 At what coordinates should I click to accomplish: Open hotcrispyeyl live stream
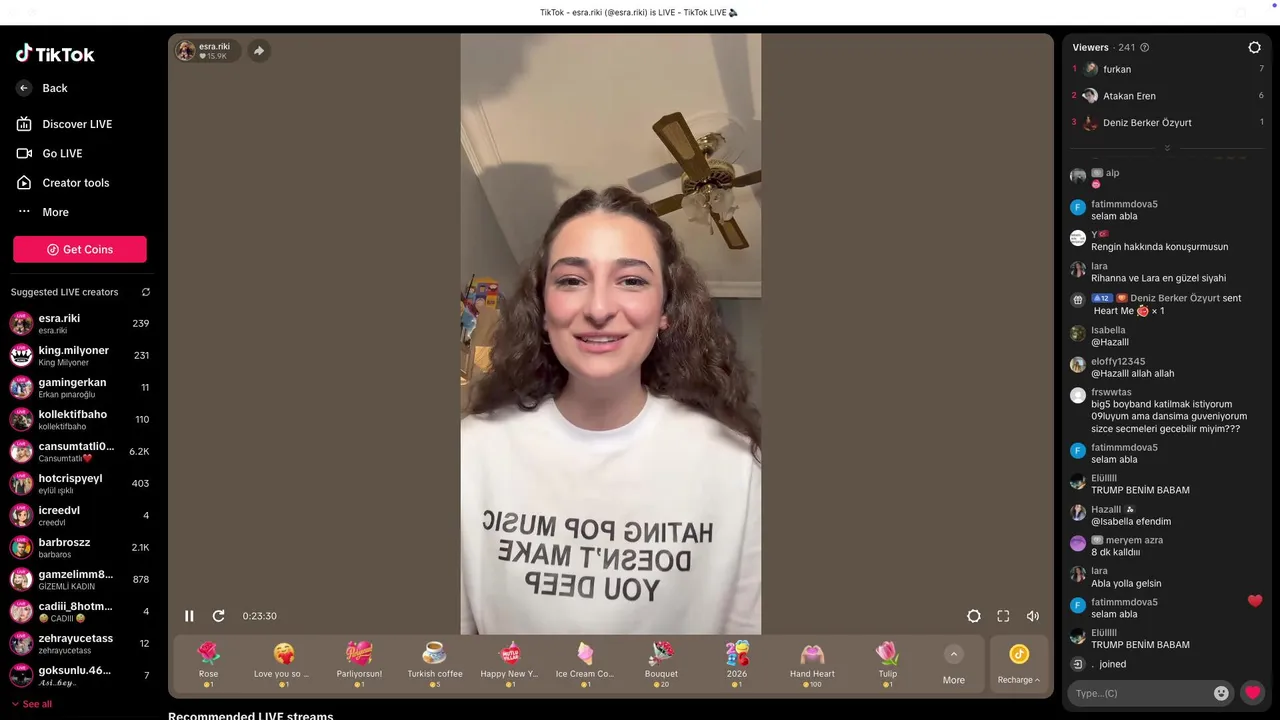(80, 483)
